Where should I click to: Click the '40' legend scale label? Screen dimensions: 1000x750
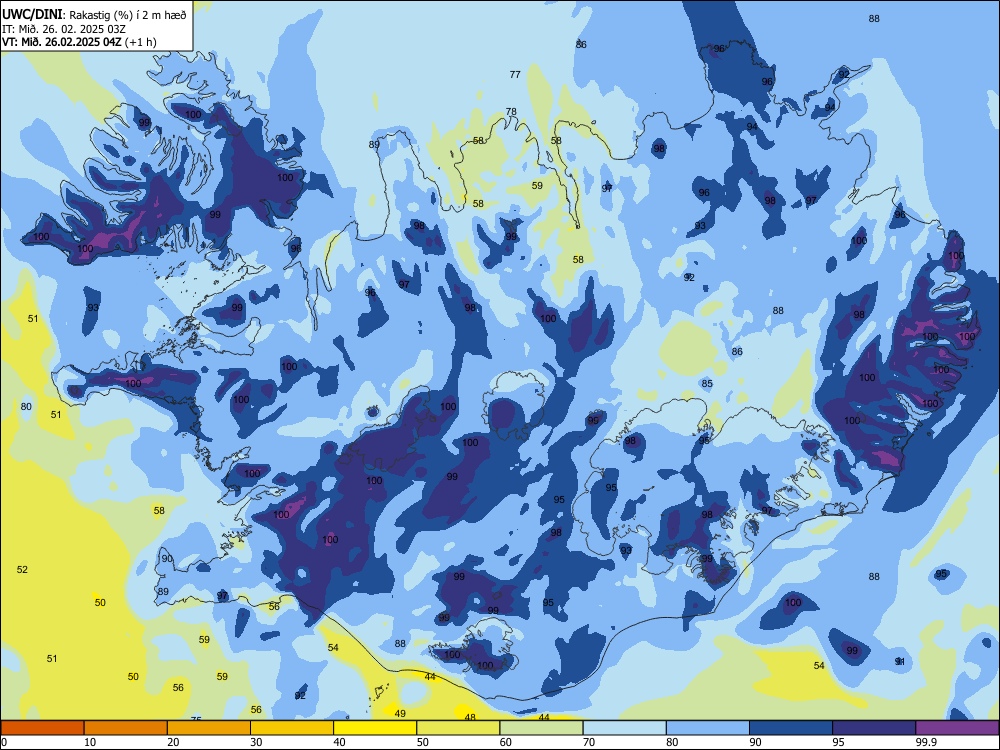tap(339, 742)
